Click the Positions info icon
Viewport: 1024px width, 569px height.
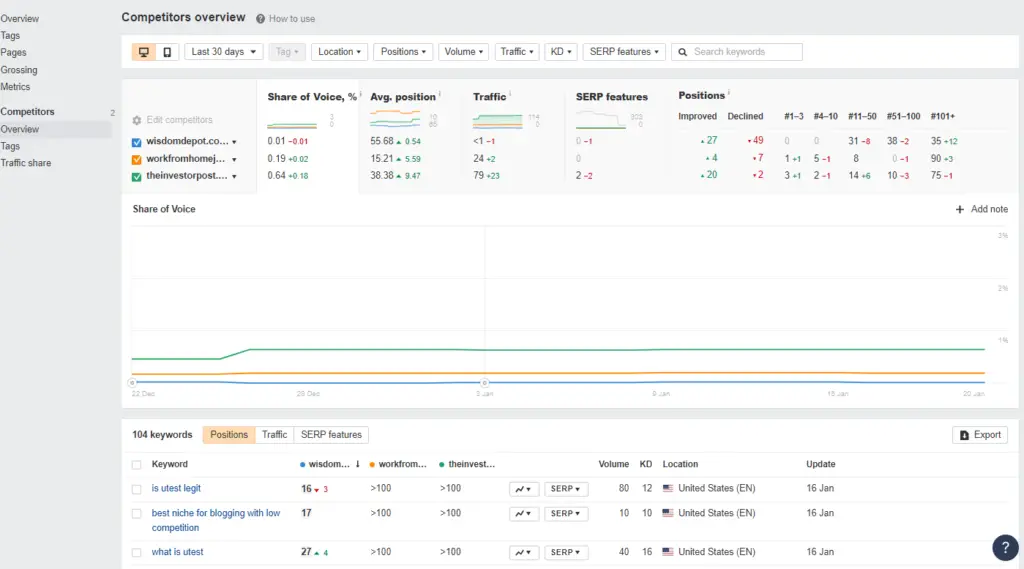click(729, 93)
